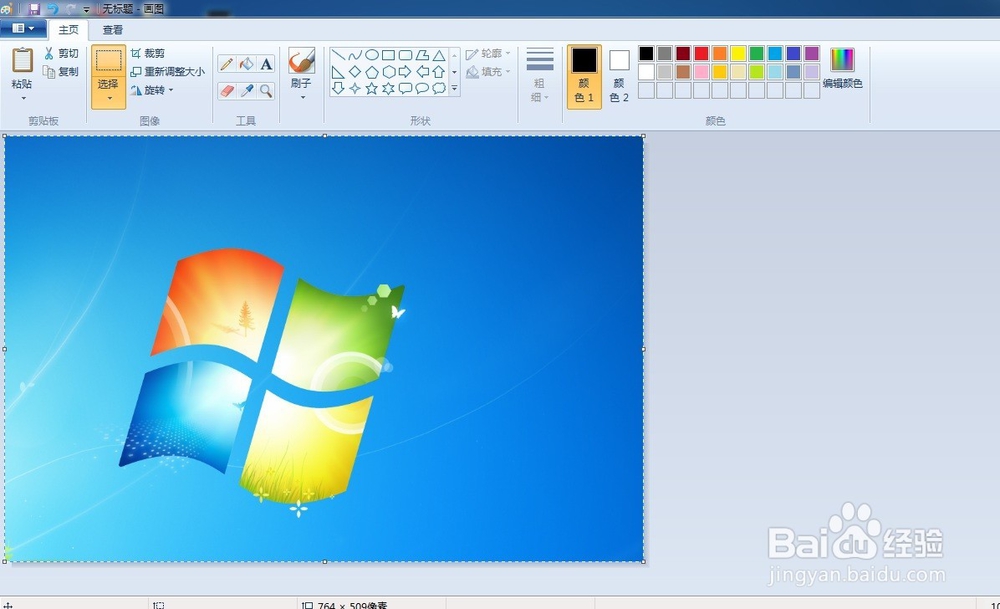
Task: Choose the five-point star shape
Action: [372, 89]
